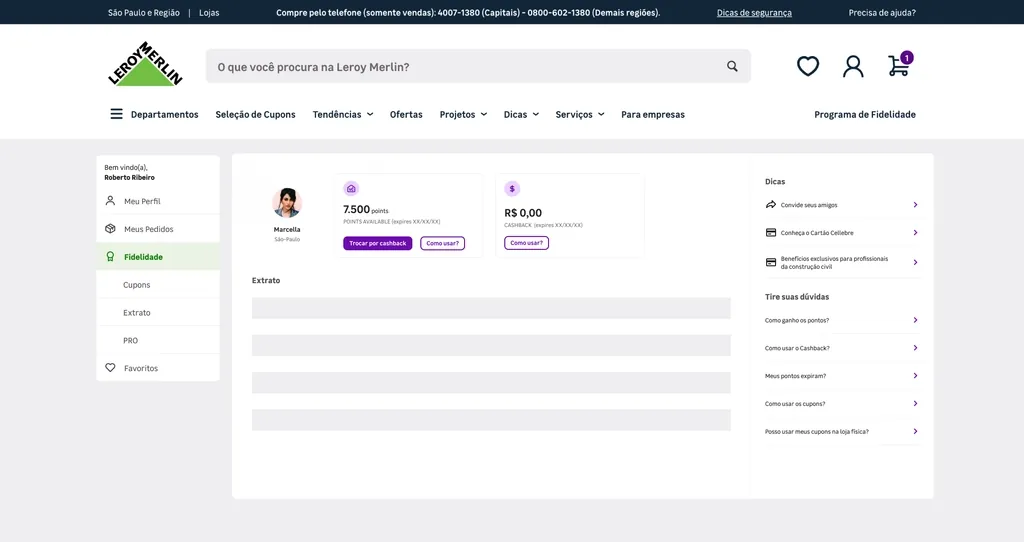
Task: Open chevron for Convide seus amigos
Action: tap(915, 204)
